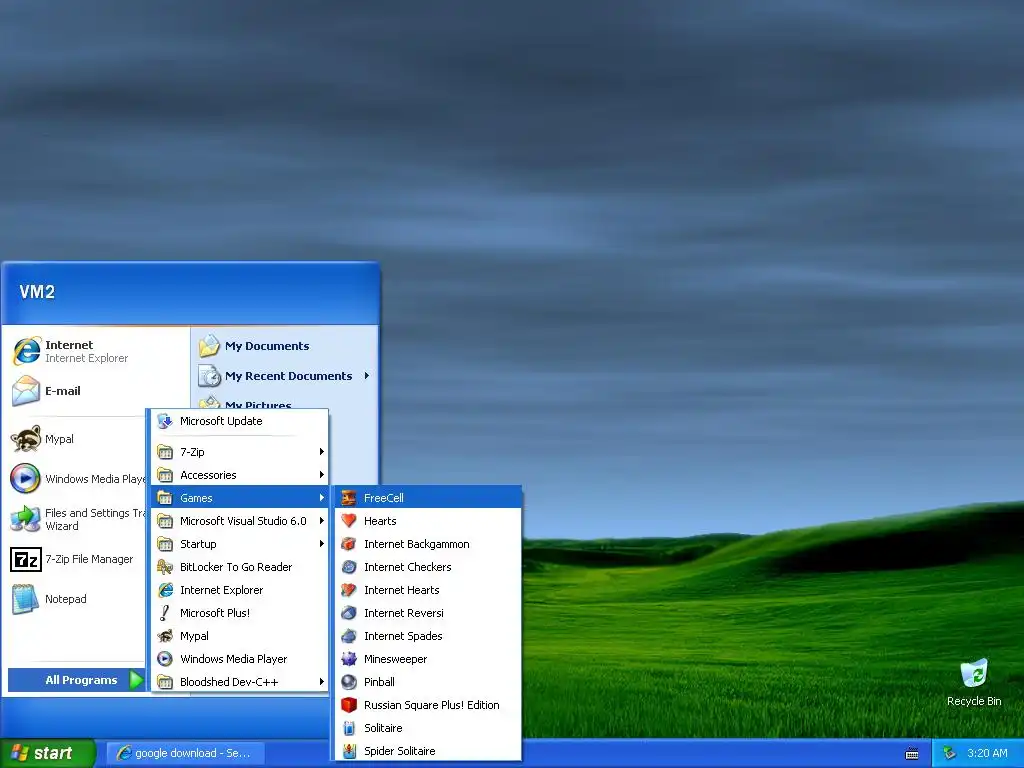Click the My Documents folder icon
The image size is (1024, 768).
point(209,345)
